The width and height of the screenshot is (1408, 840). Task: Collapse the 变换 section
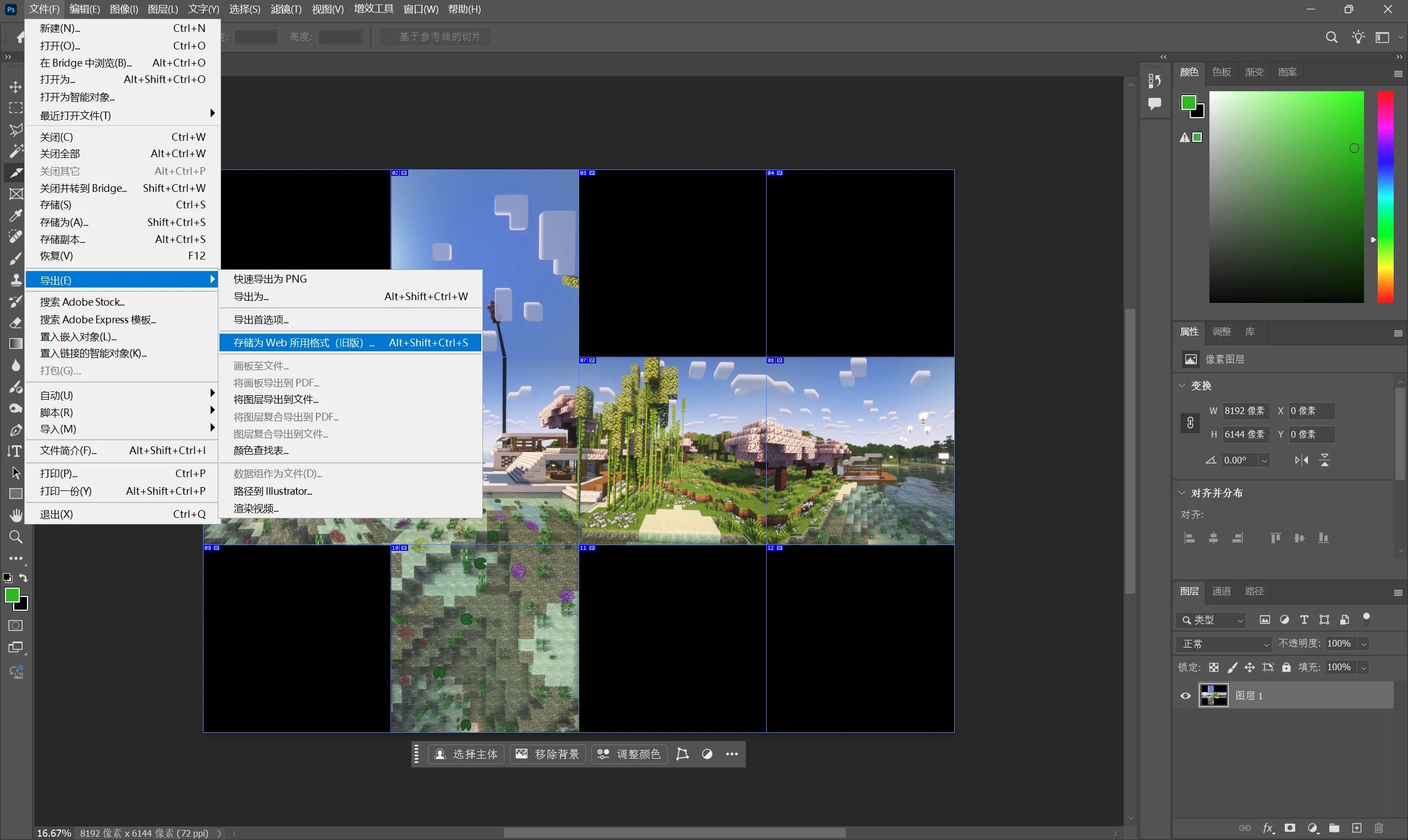[x=1182, y=385]
